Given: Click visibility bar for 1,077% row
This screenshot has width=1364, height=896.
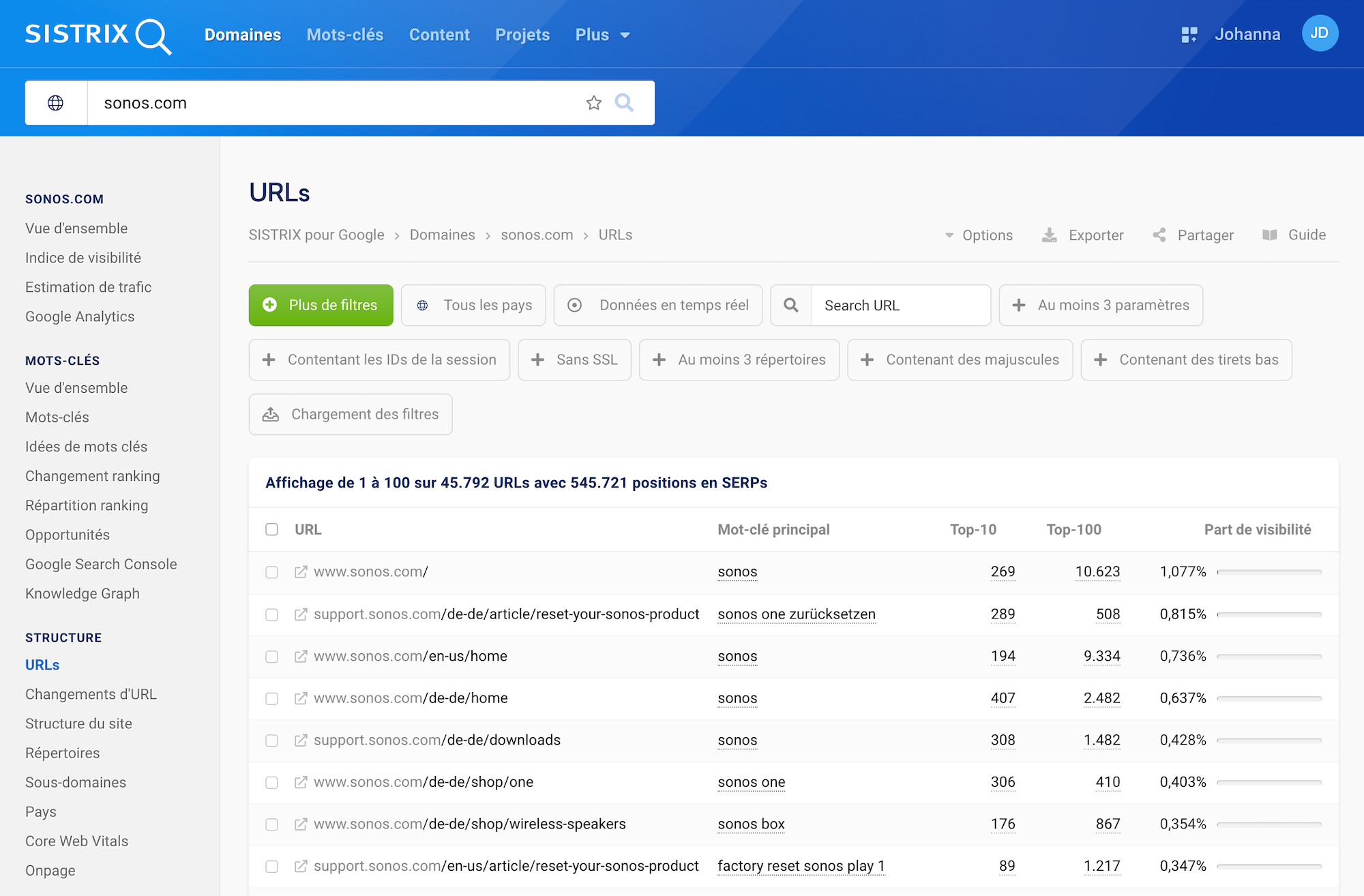Looking at the screenshot, I should [x=1269, y=572].
